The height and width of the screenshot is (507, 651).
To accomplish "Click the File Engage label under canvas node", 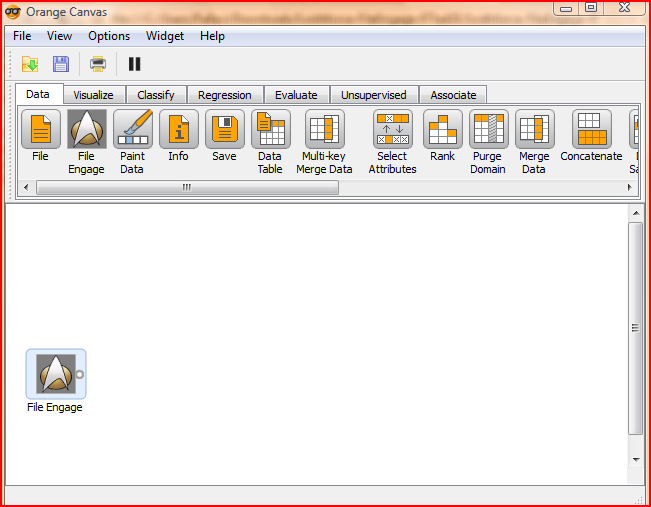I will [55, 407].
